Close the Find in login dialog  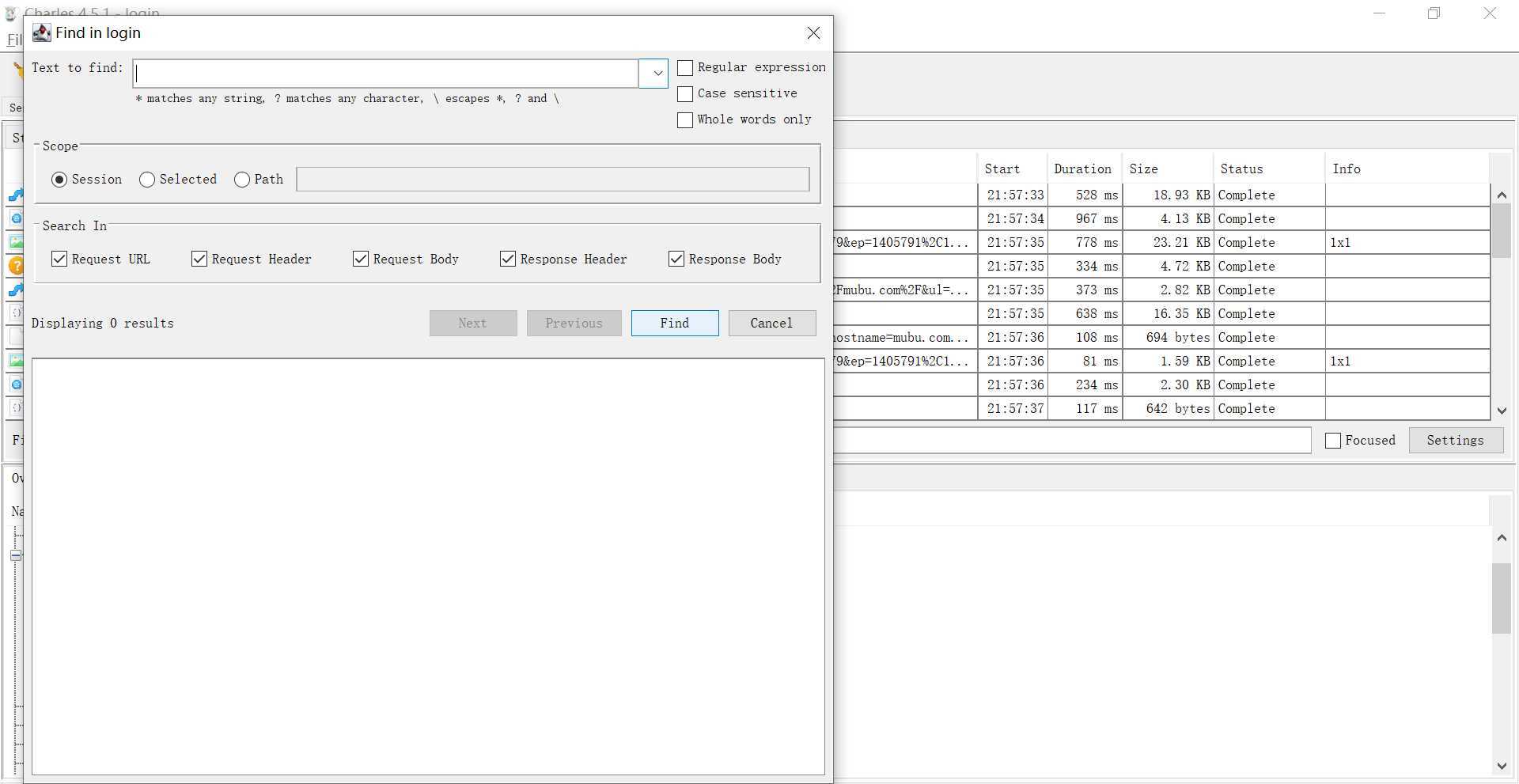[x=813, y=32]
